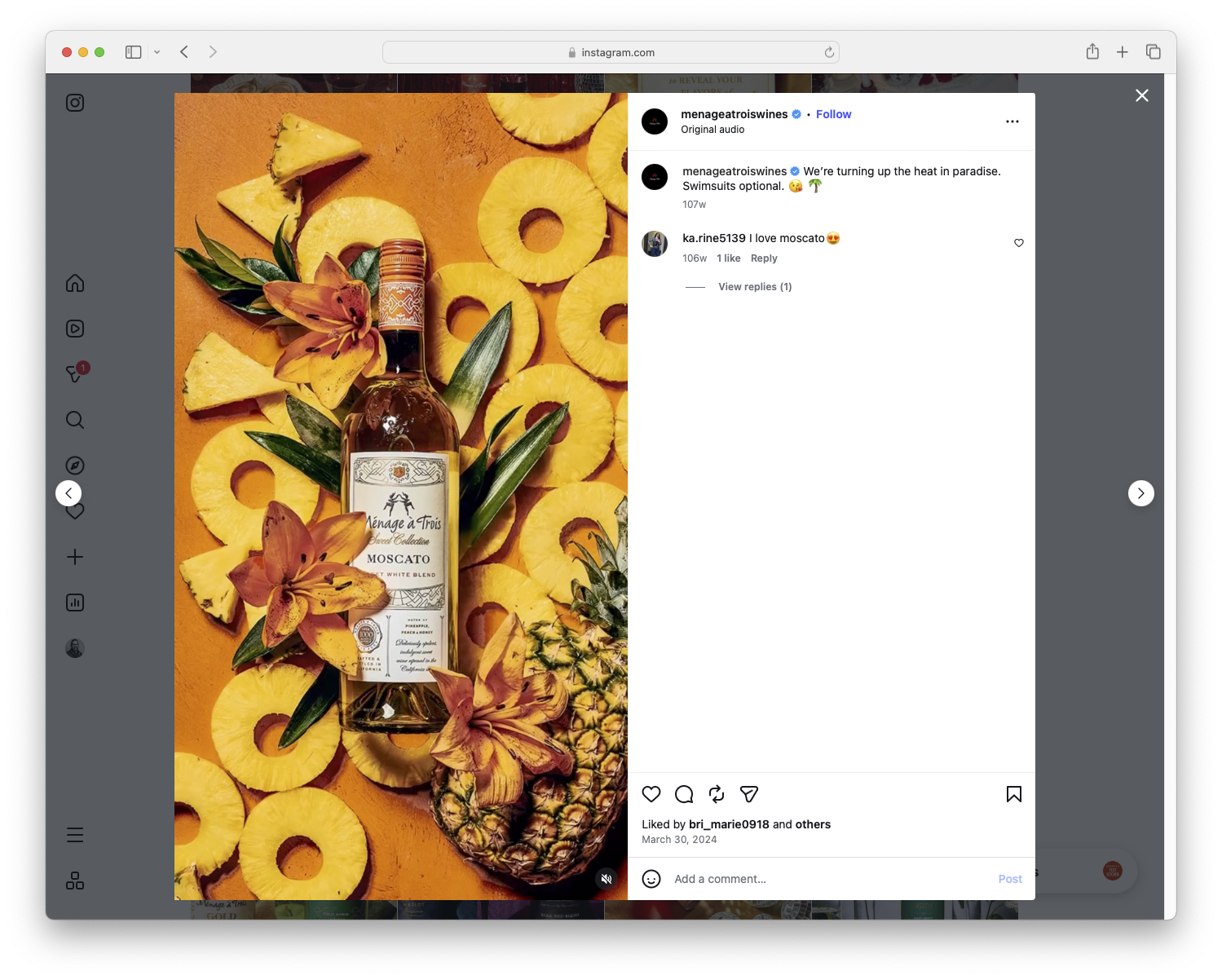Click the Safari address bar instagram.com
This screenshot has width=1222, height=980.
611,52
